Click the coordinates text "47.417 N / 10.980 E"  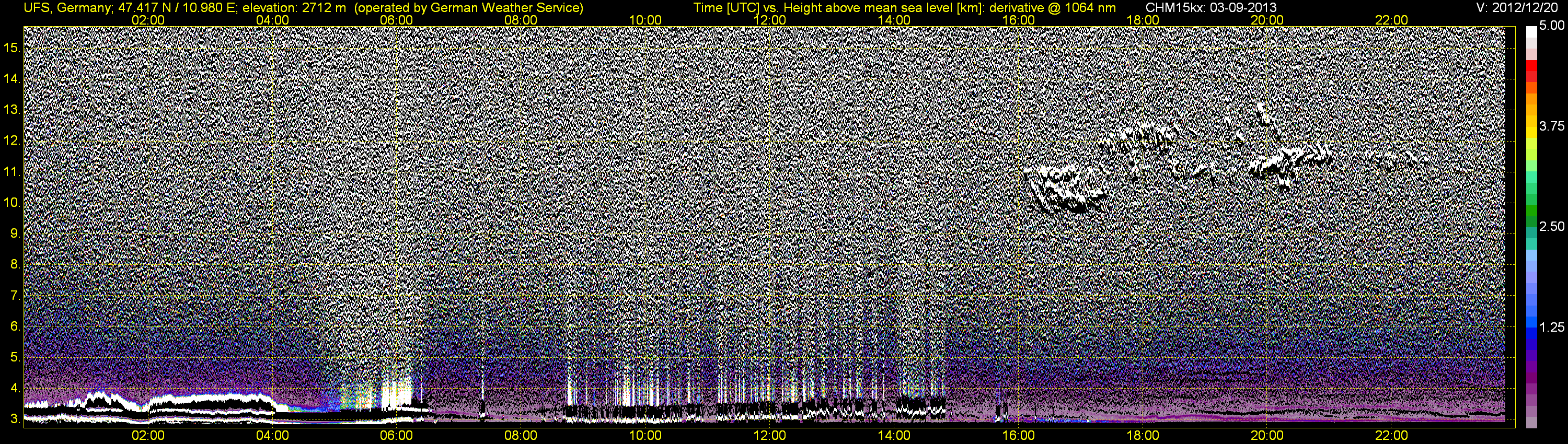click(x=177, y=7)
